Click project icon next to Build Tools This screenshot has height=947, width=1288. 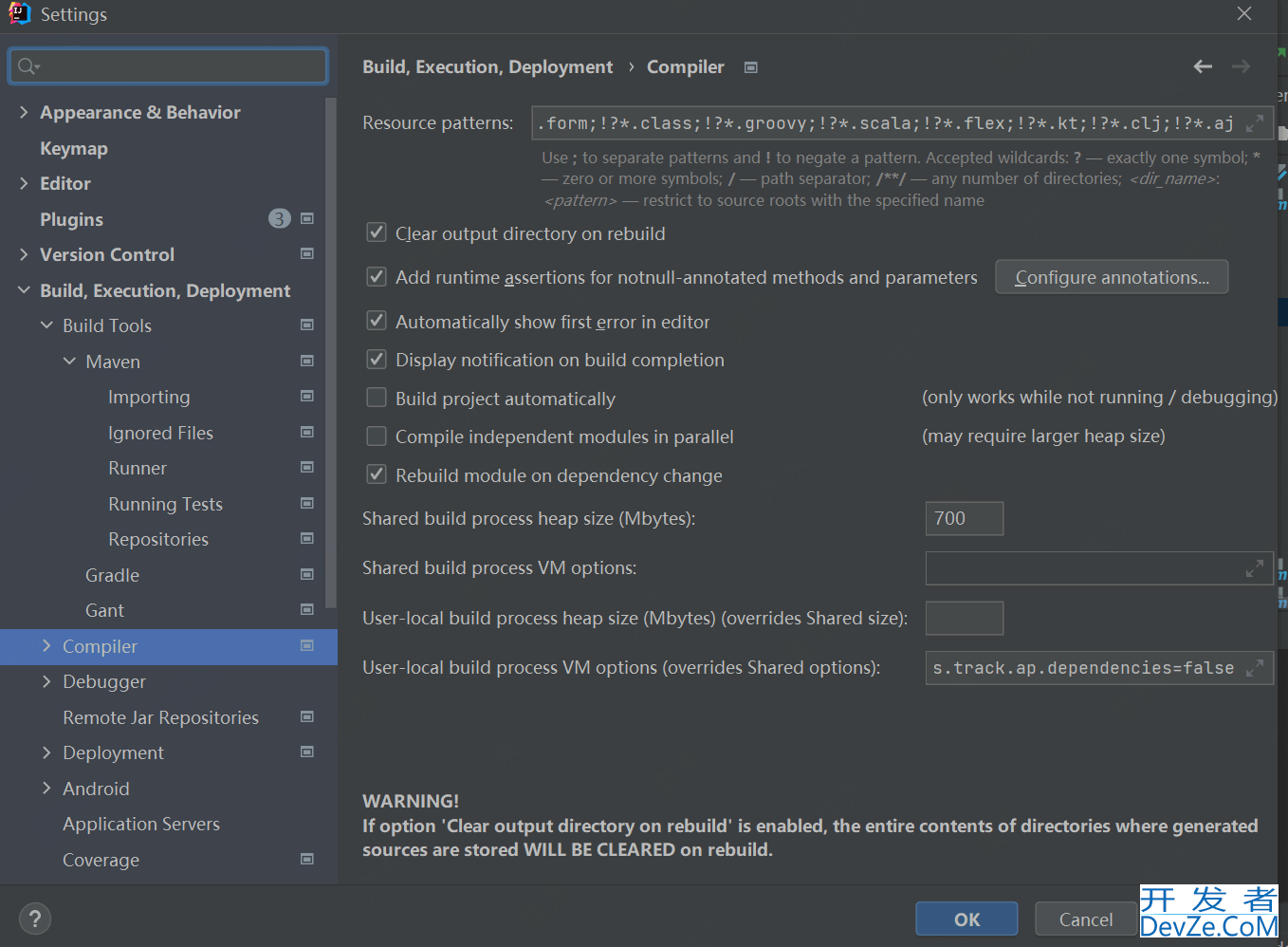click(307, 325)
